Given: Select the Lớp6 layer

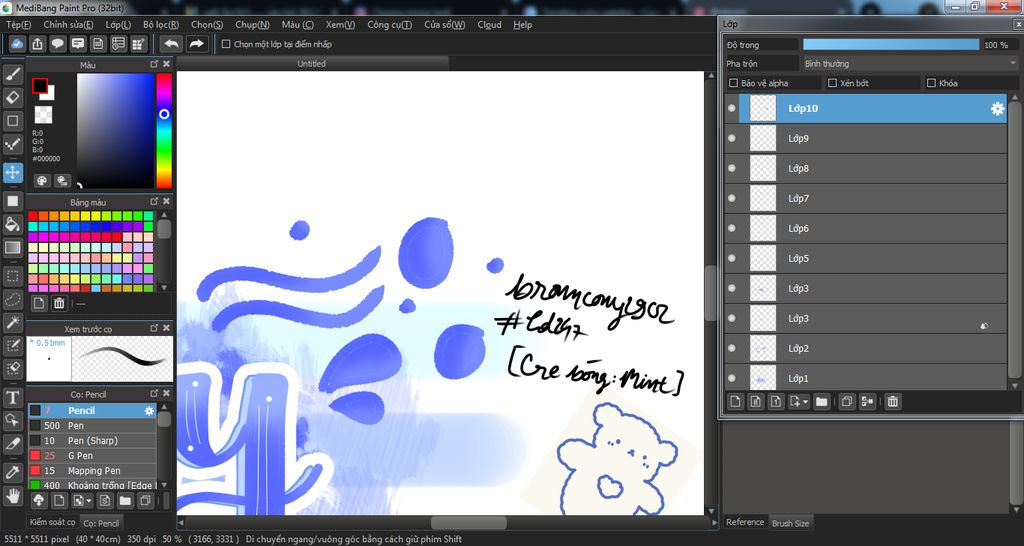Looking at the screenshot, I should point(865,229).
